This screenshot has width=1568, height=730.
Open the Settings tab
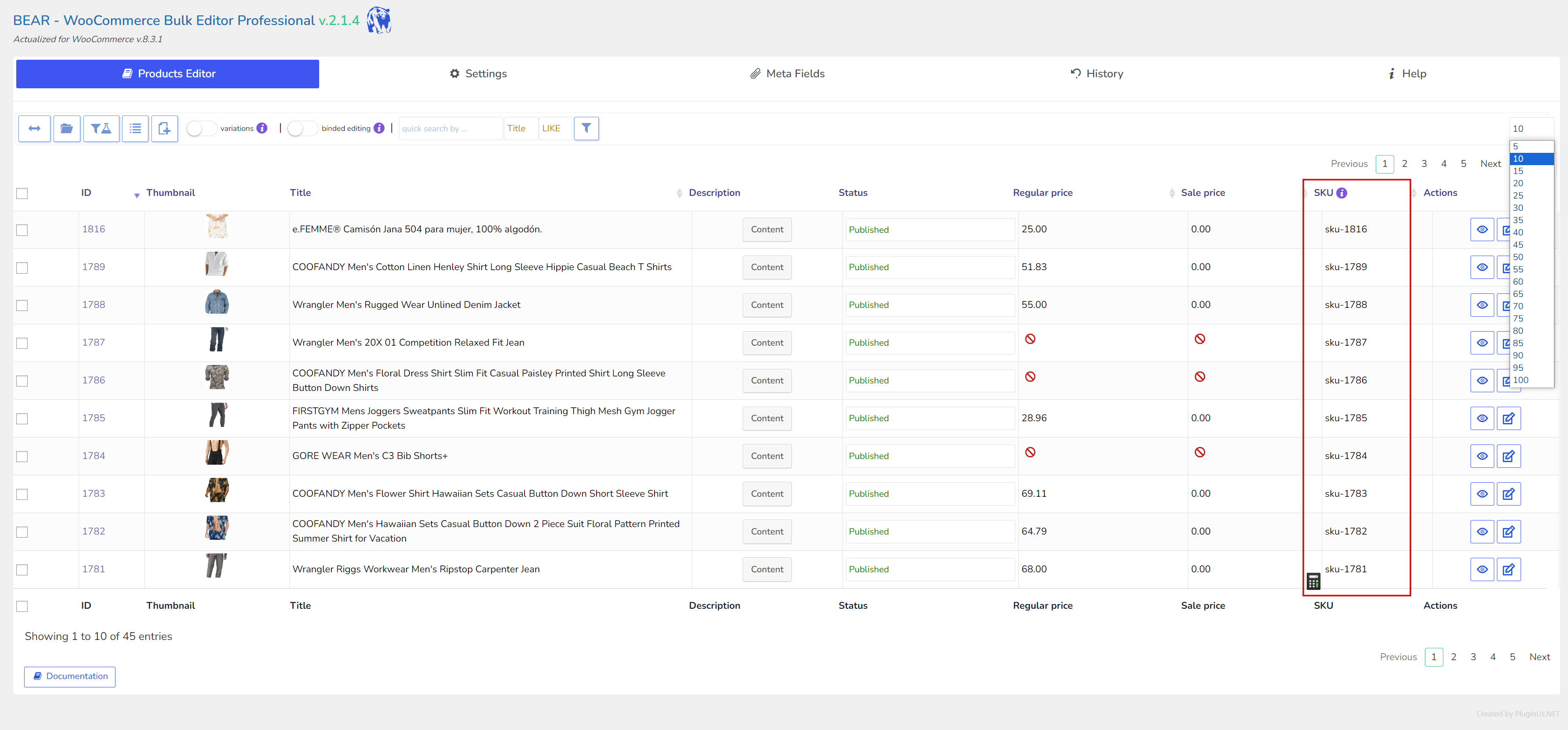(478, 74)
